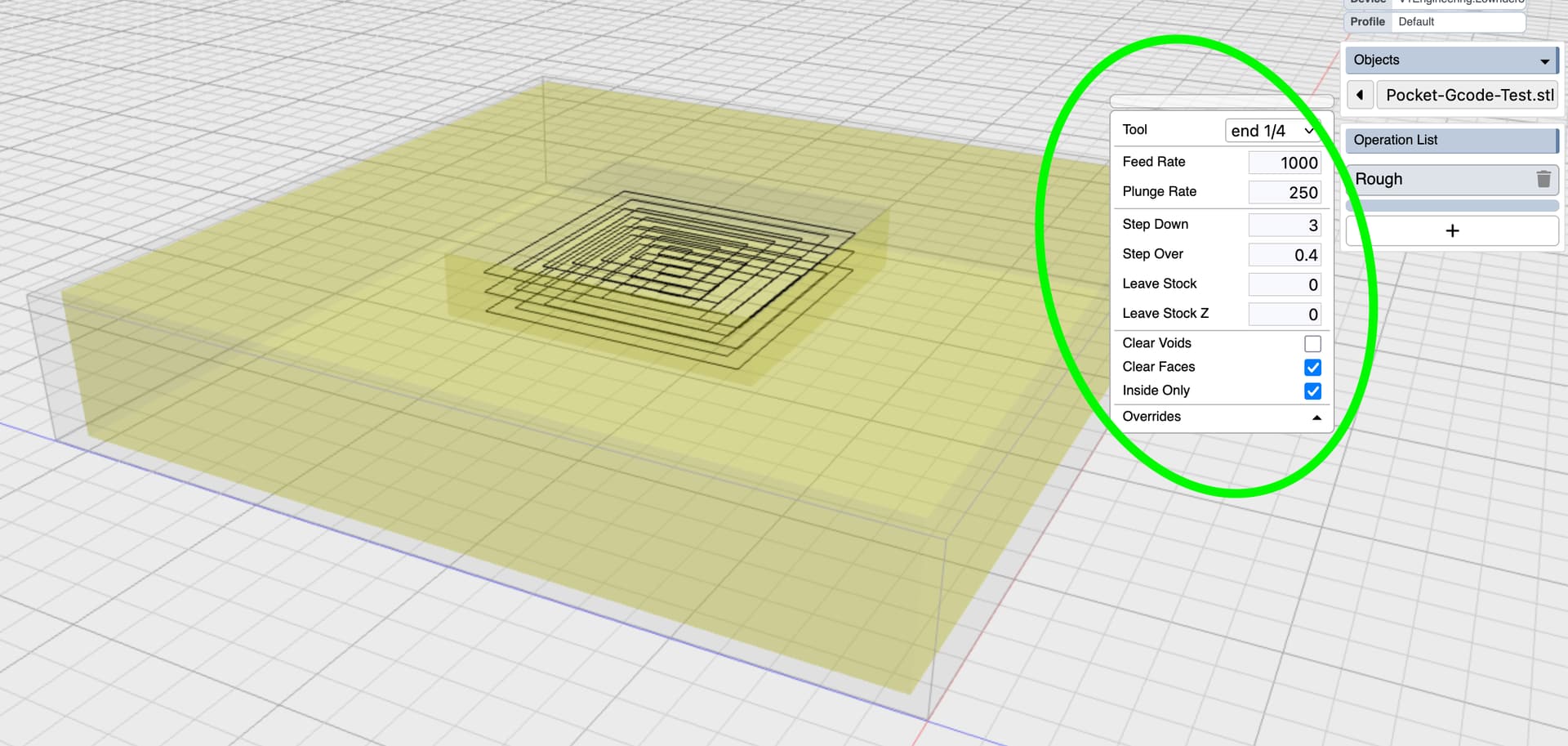Image resolution: width=1568 pixels, height=746 pixels.
Task: Open the Tool dropdown showing end 1/4
Action: [1272, 131]
